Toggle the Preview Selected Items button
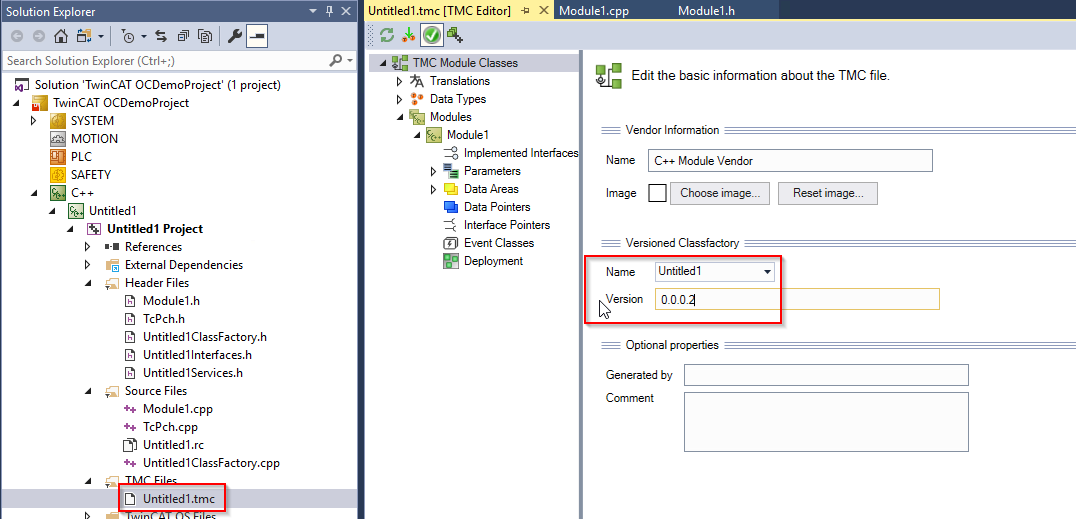1076x519 pixels. tap(257, 36)
